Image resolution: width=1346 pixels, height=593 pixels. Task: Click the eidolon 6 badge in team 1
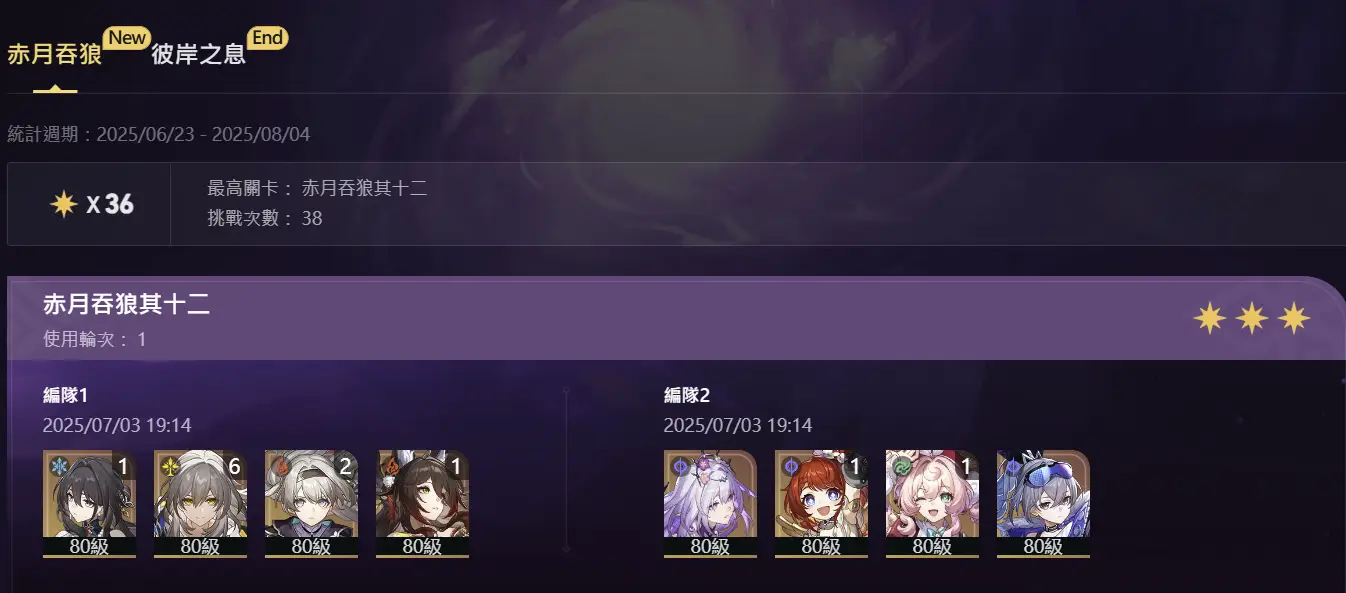pos(234,465)
